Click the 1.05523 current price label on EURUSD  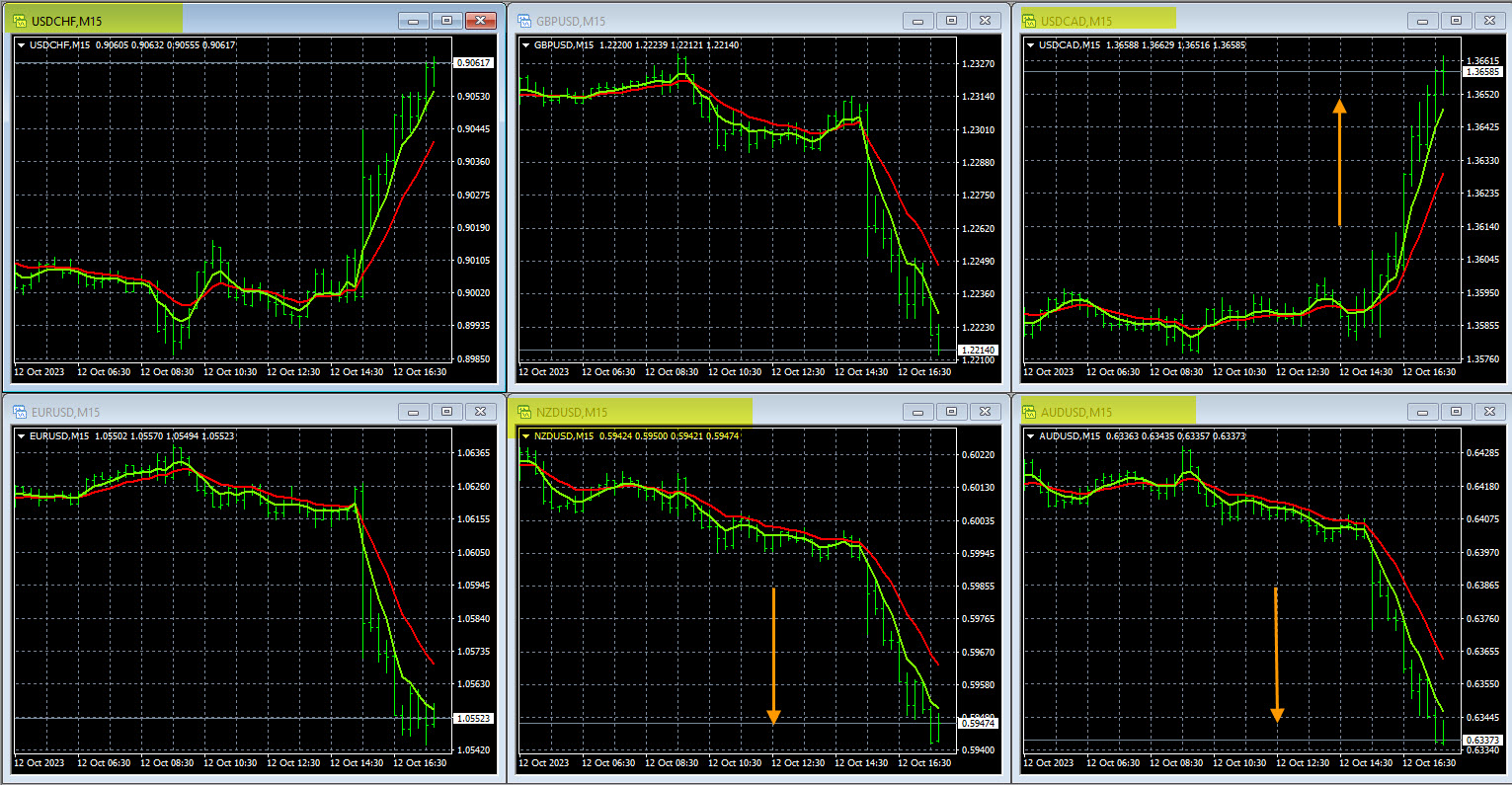coord(473,719)
